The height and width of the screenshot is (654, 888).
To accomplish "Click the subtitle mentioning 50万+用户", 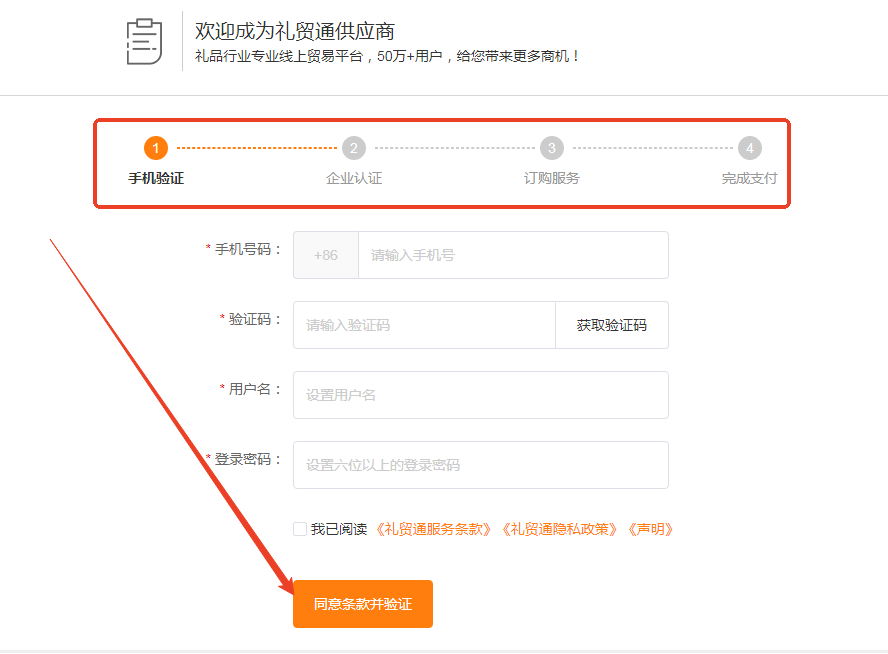I will click(x=387, y=56).
